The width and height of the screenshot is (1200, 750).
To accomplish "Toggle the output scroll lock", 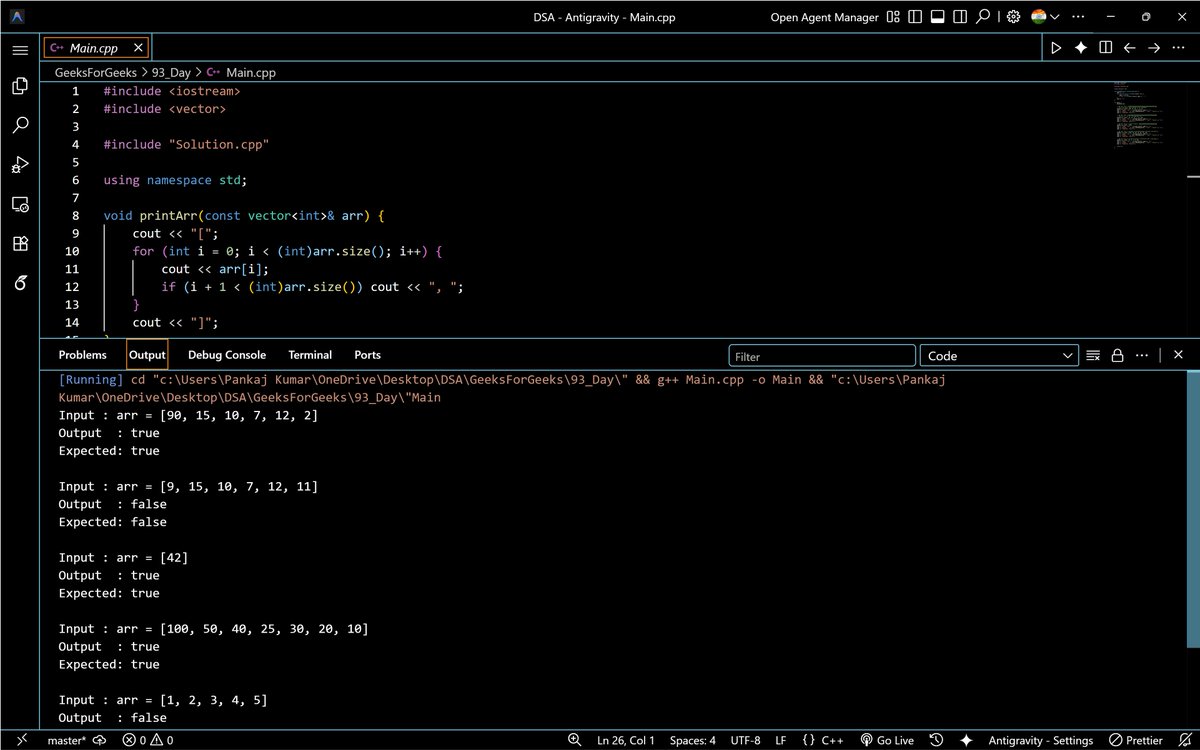I will [1117, 355].
